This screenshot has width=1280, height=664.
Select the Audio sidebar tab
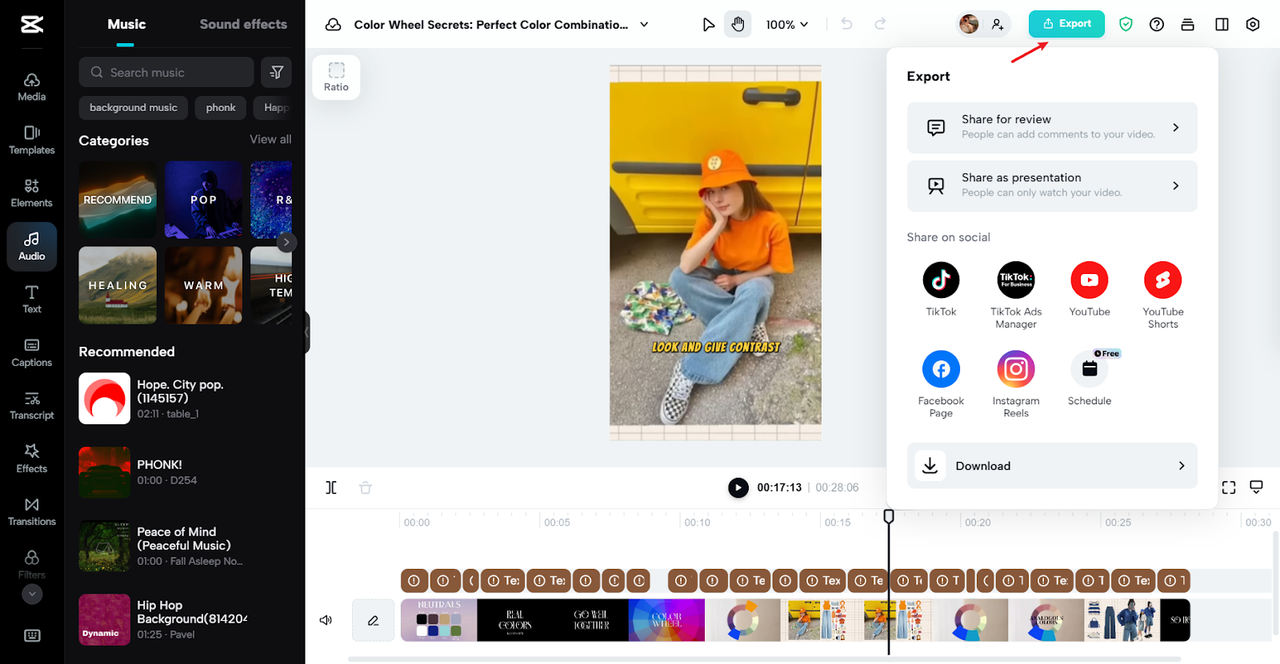pos(32,246)
